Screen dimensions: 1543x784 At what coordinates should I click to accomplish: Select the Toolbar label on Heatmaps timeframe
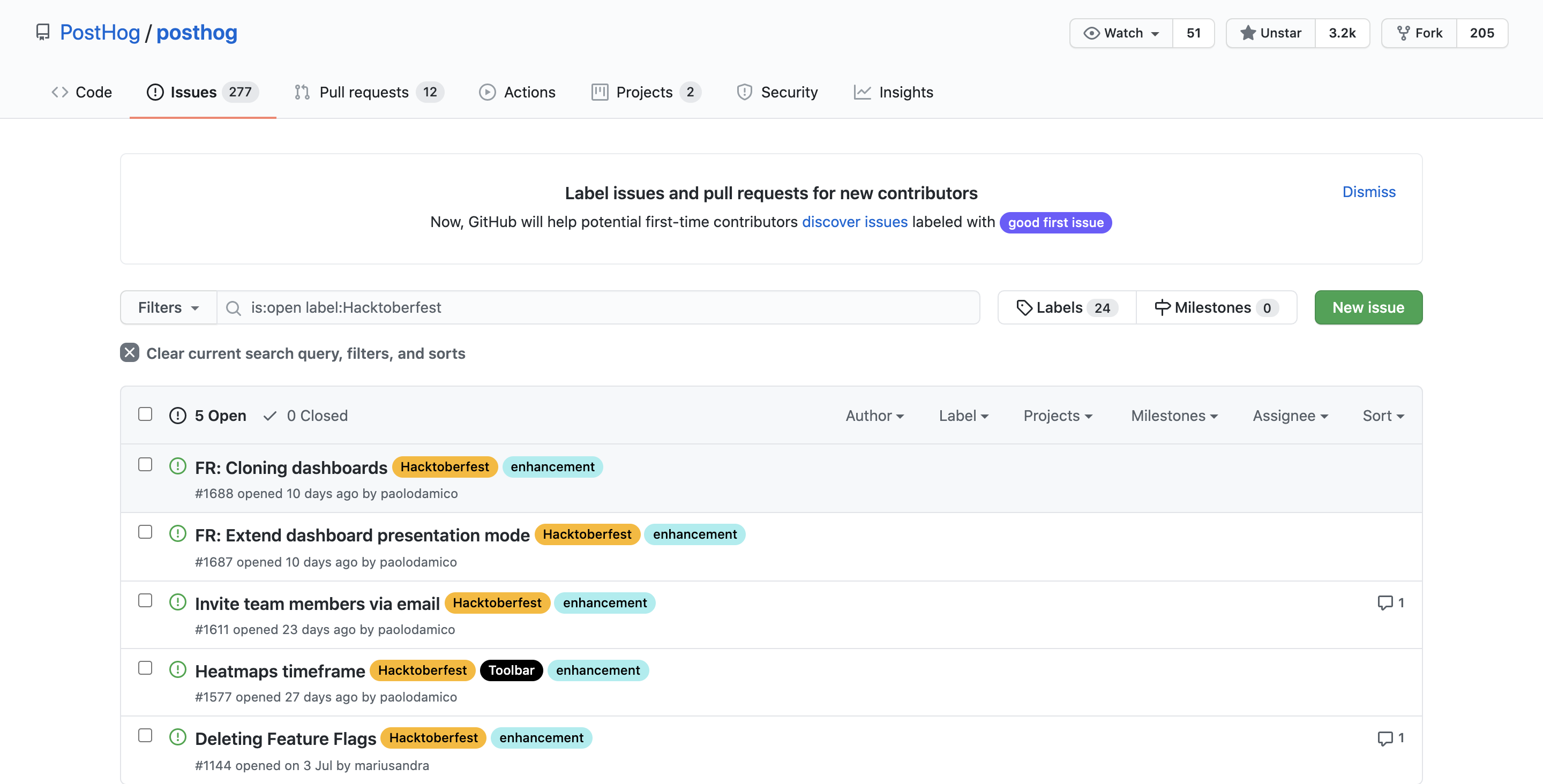[511, 669]
